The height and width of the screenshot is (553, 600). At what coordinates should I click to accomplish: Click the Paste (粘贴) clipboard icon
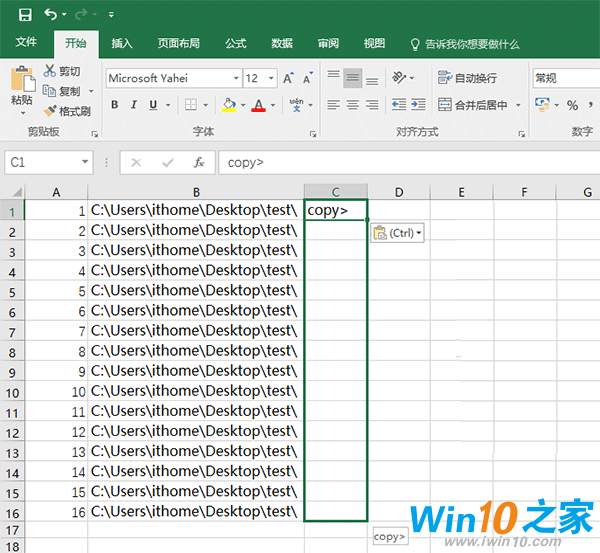click(21, 82)
